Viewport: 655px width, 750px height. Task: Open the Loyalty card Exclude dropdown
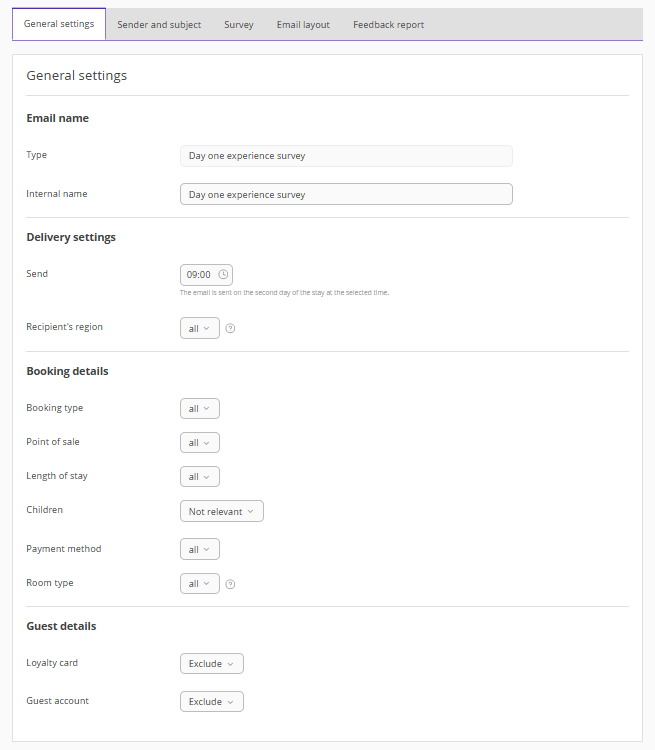tap(211, 663)
